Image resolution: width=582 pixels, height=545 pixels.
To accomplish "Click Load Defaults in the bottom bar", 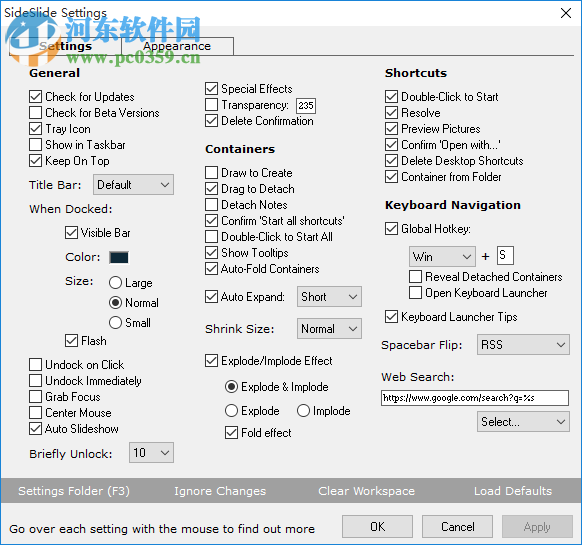I will click(x=513, y=491).
